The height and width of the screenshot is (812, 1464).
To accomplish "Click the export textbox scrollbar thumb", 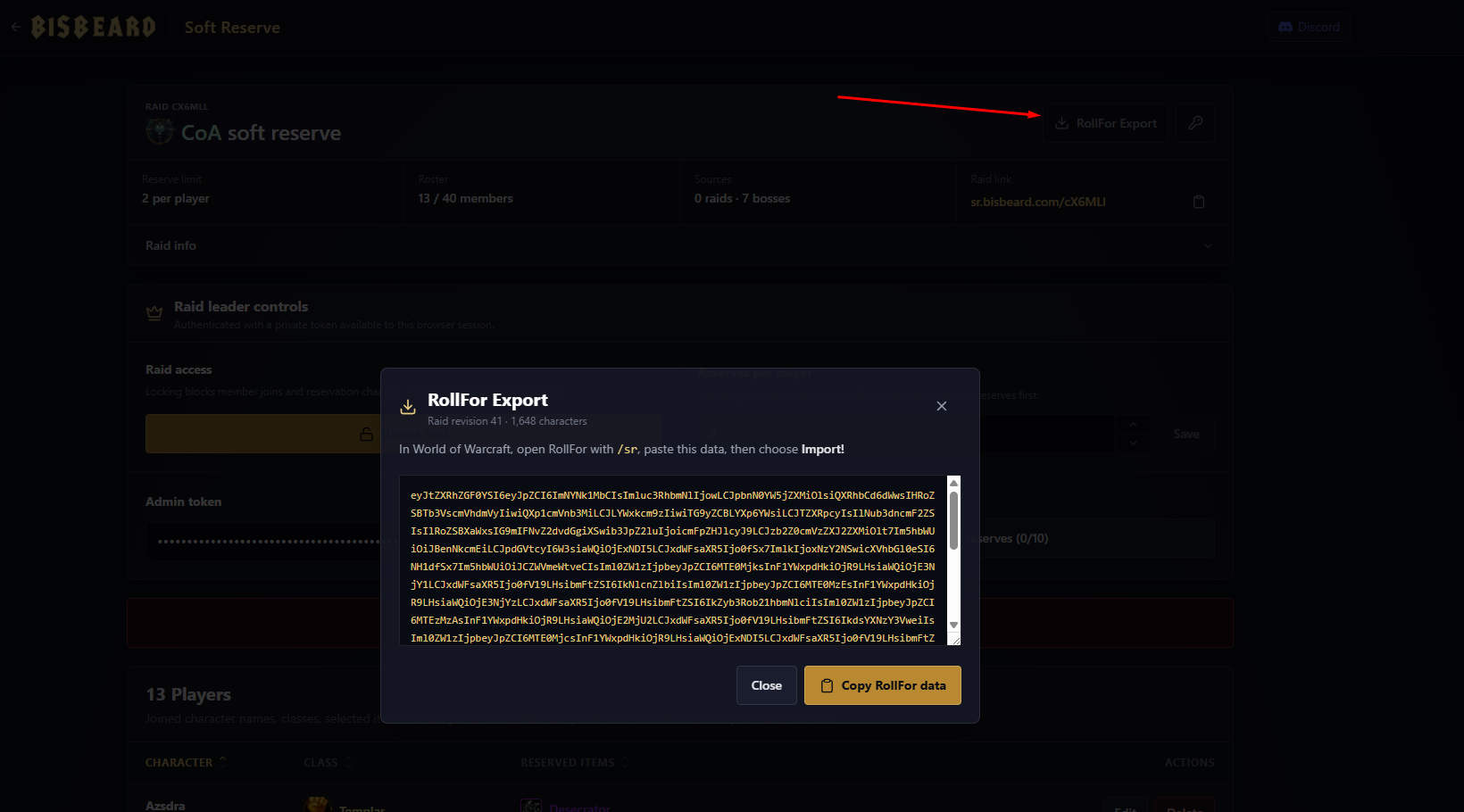I will tap(953, 520).
